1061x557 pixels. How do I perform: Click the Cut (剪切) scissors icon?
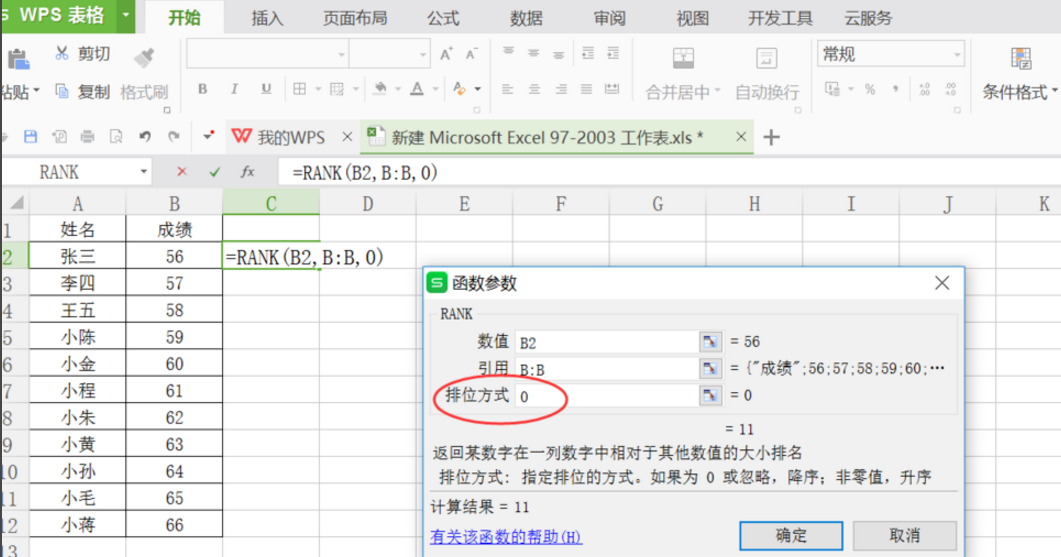62,53
